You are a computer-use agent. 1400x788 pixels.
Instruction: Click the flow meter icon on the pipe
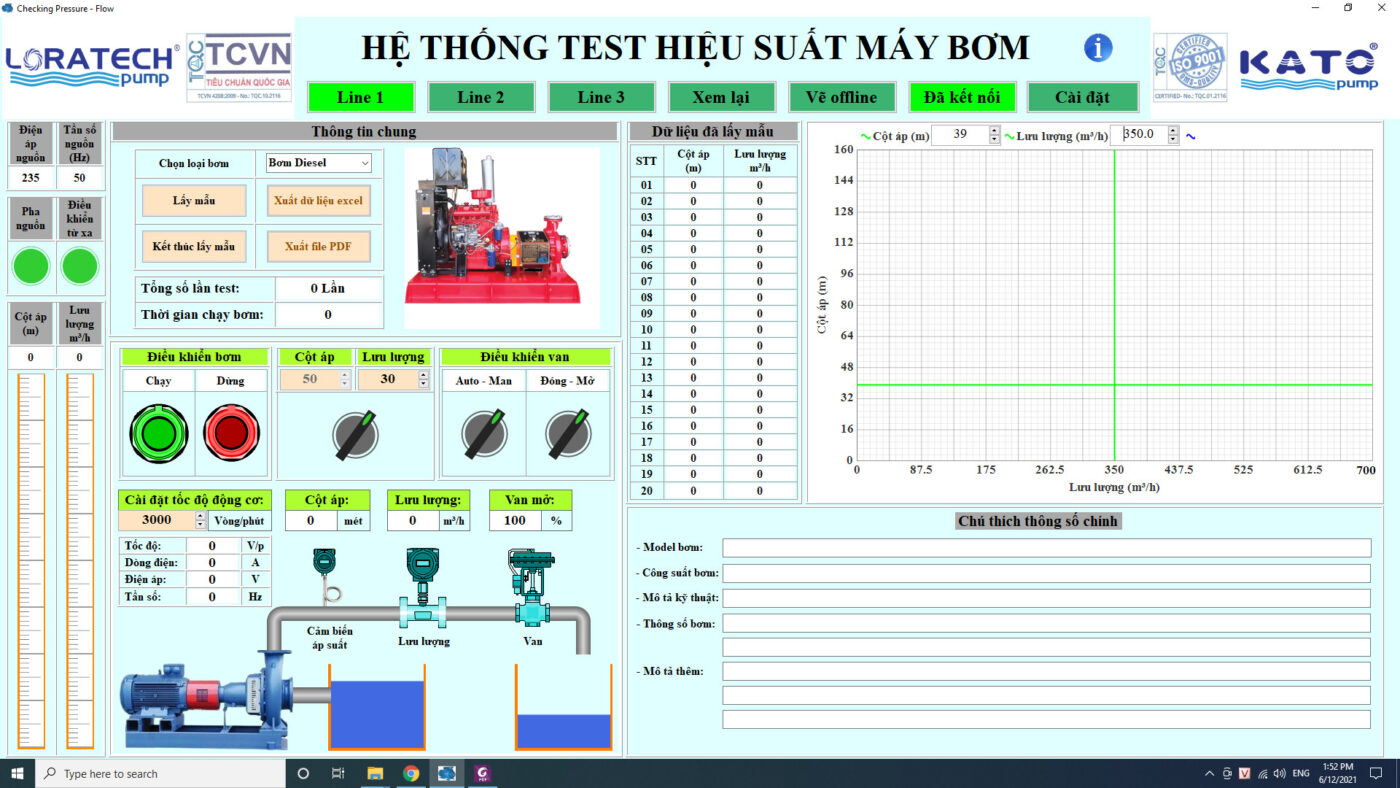point(423,585)
